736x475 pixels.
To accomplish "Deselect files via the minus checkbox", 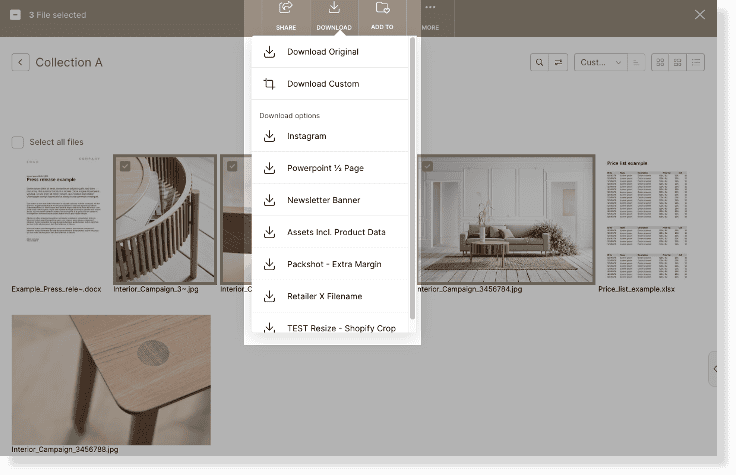I will click(x=15, y=15).
